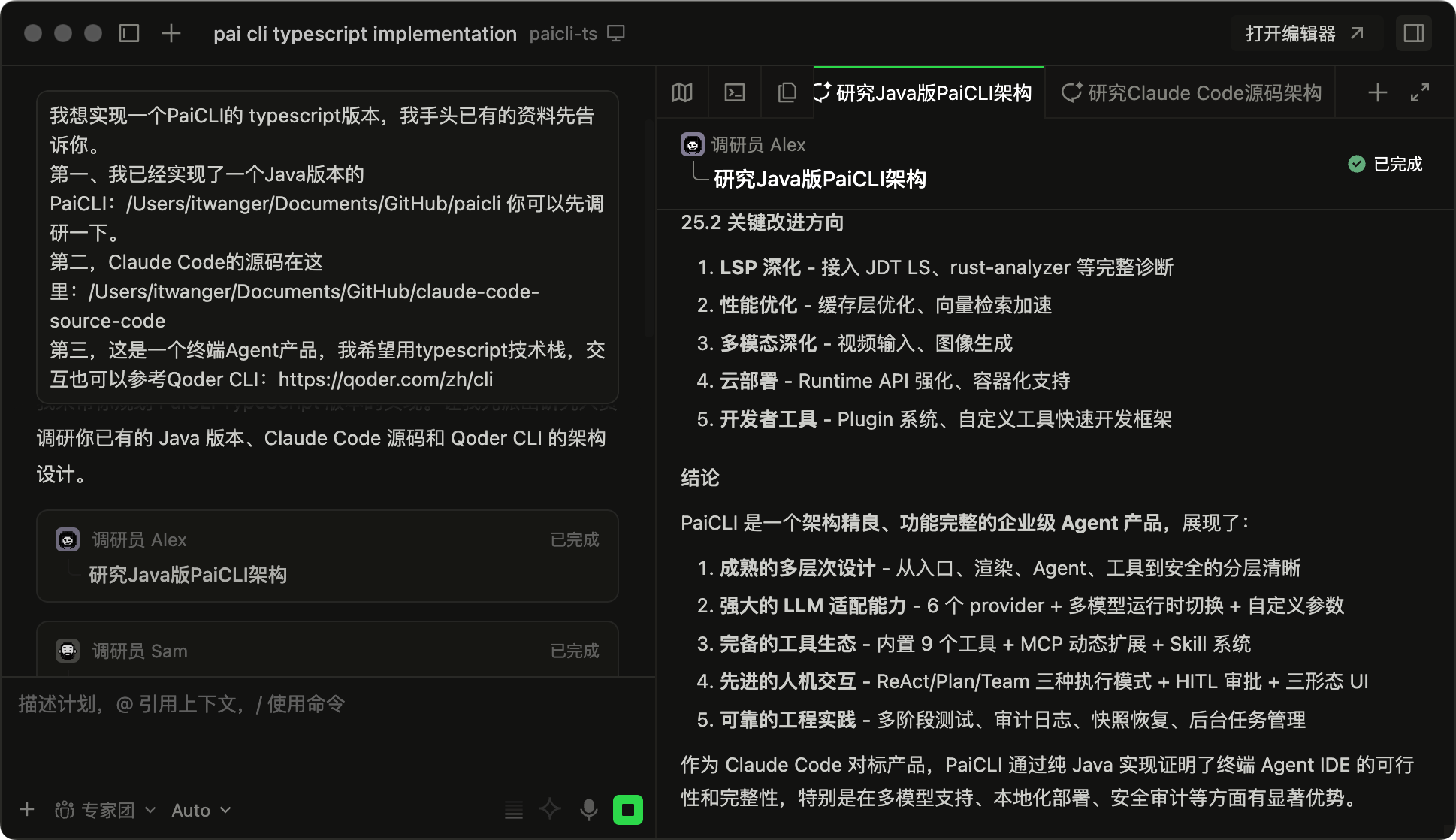1456x840 pixels.
Task: Click the list item '开发者工具'
Action: [x=935, y=419]
